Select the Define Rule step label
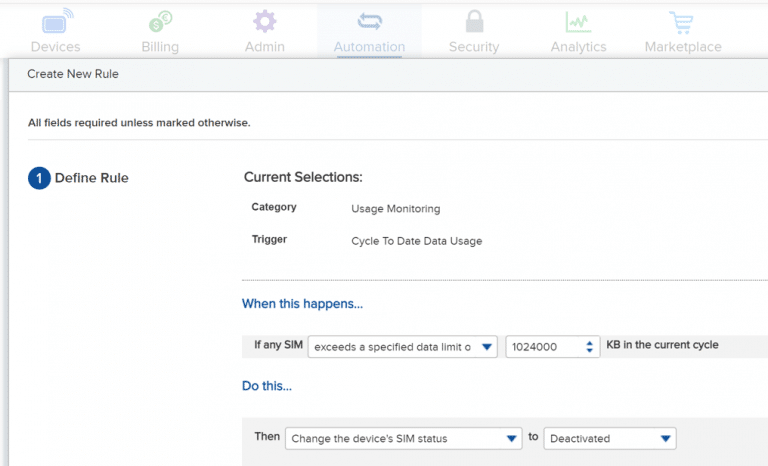The width and height of the screenshot is (768, 466). point(92,178)
